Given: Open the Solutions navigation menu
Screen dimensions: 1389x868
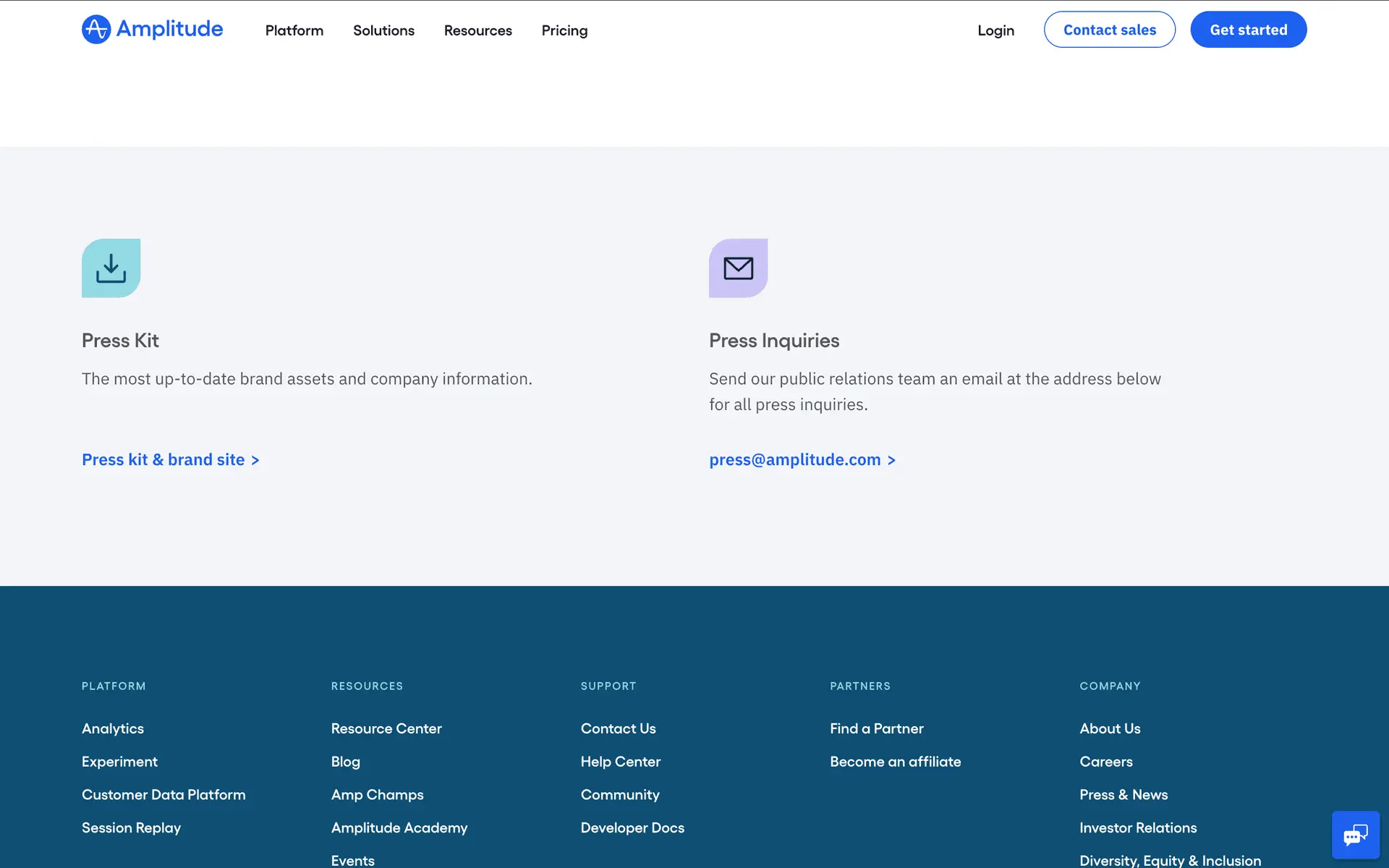Looking at the screenshot, I should 383,30.
